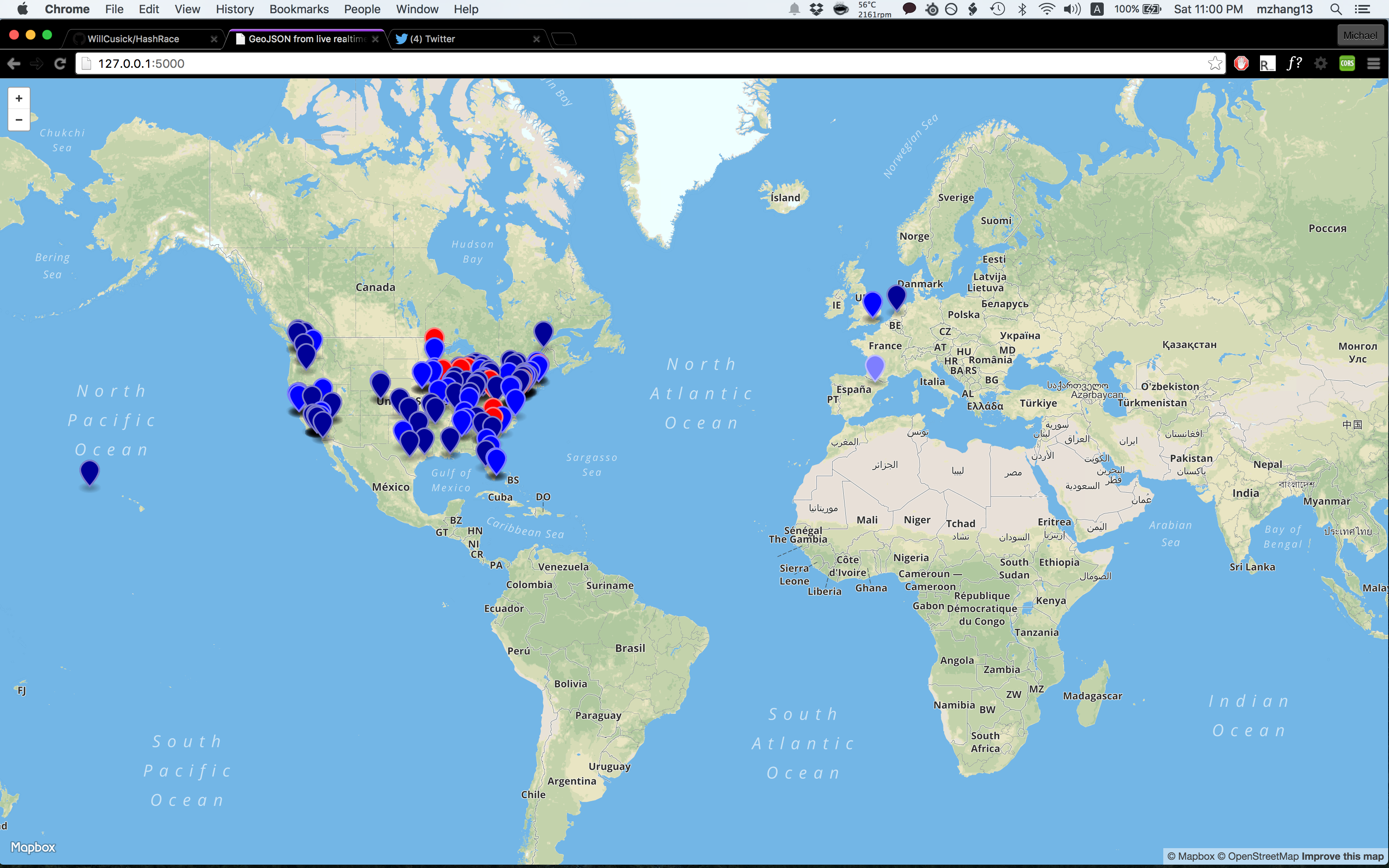Click the Improve this map link
Viewport: 1389px width, 868px height.
[x=1343, y=856]
